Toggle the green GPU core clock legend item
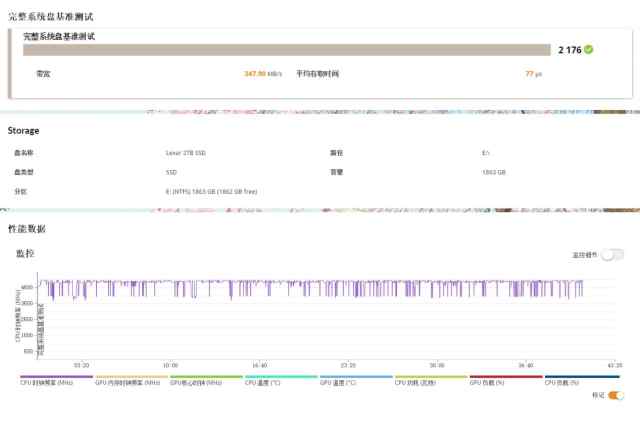The image size is (640, 423). pos(206,380)
